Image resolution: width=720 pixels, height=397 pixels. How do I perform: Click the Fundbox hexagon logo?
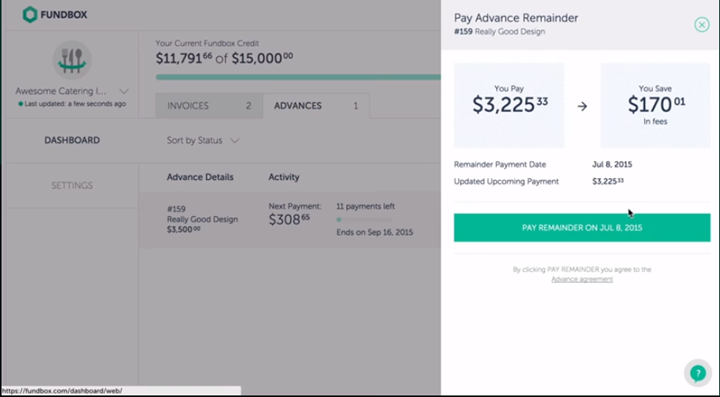click(30, 15)
